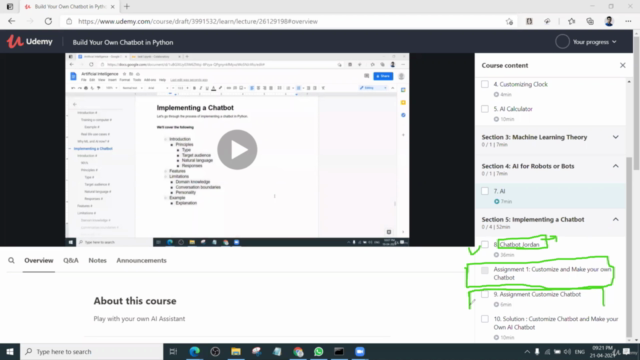
Task: Switch ENG language in system tray
Action: tap(579, 351)
